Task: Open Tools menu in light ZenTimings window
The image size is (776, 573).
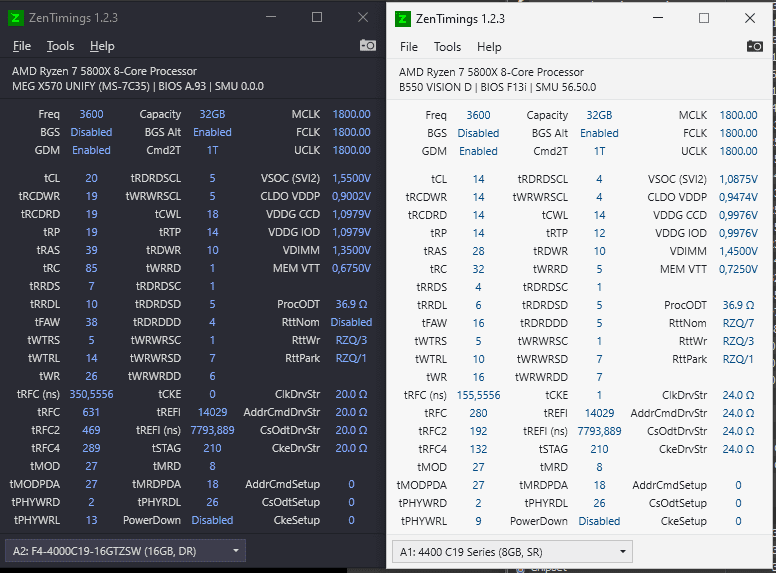Action: [x=447, y=47]
